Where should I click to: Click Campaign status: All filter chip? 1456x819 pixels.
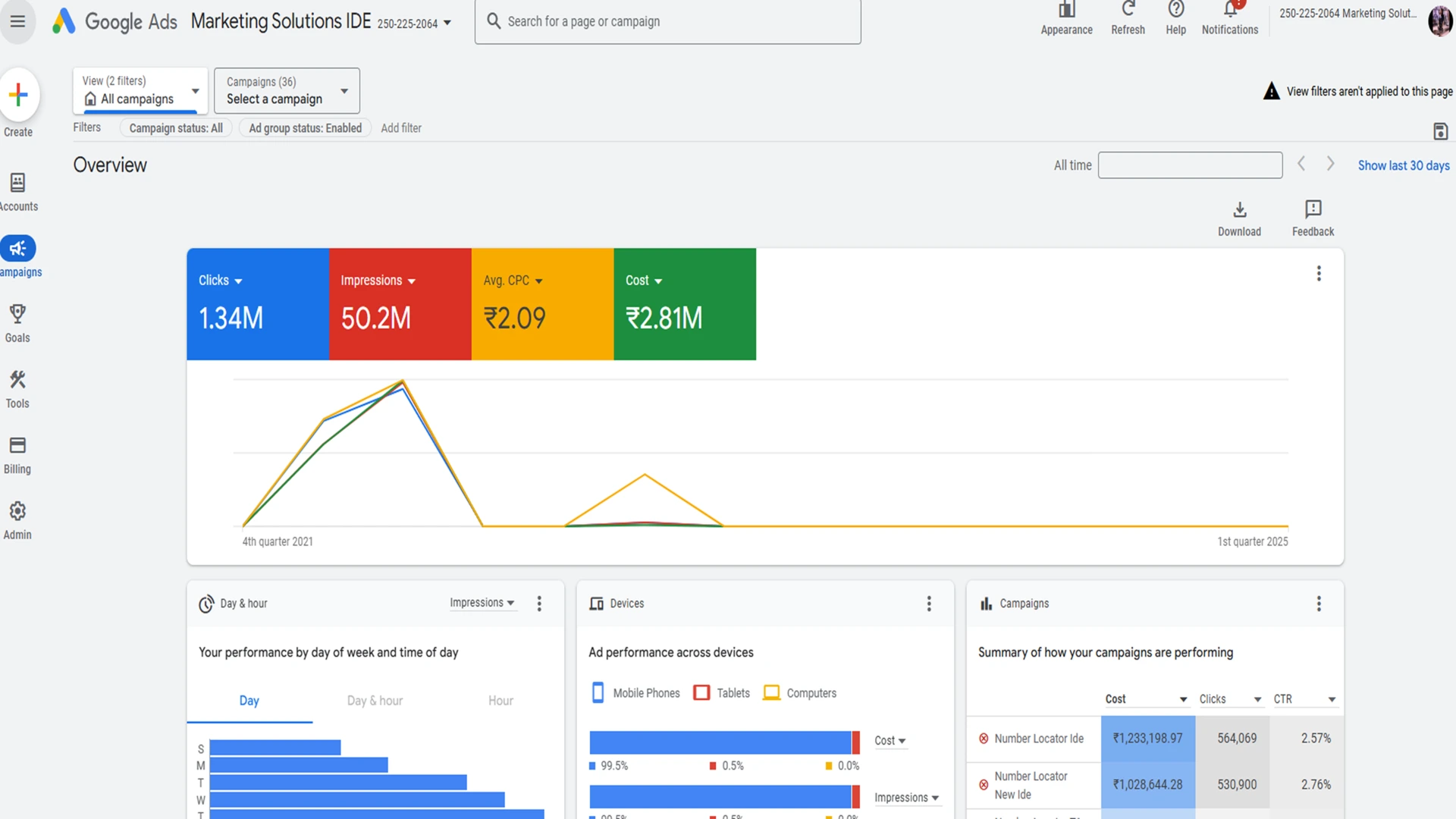point(176,128)
